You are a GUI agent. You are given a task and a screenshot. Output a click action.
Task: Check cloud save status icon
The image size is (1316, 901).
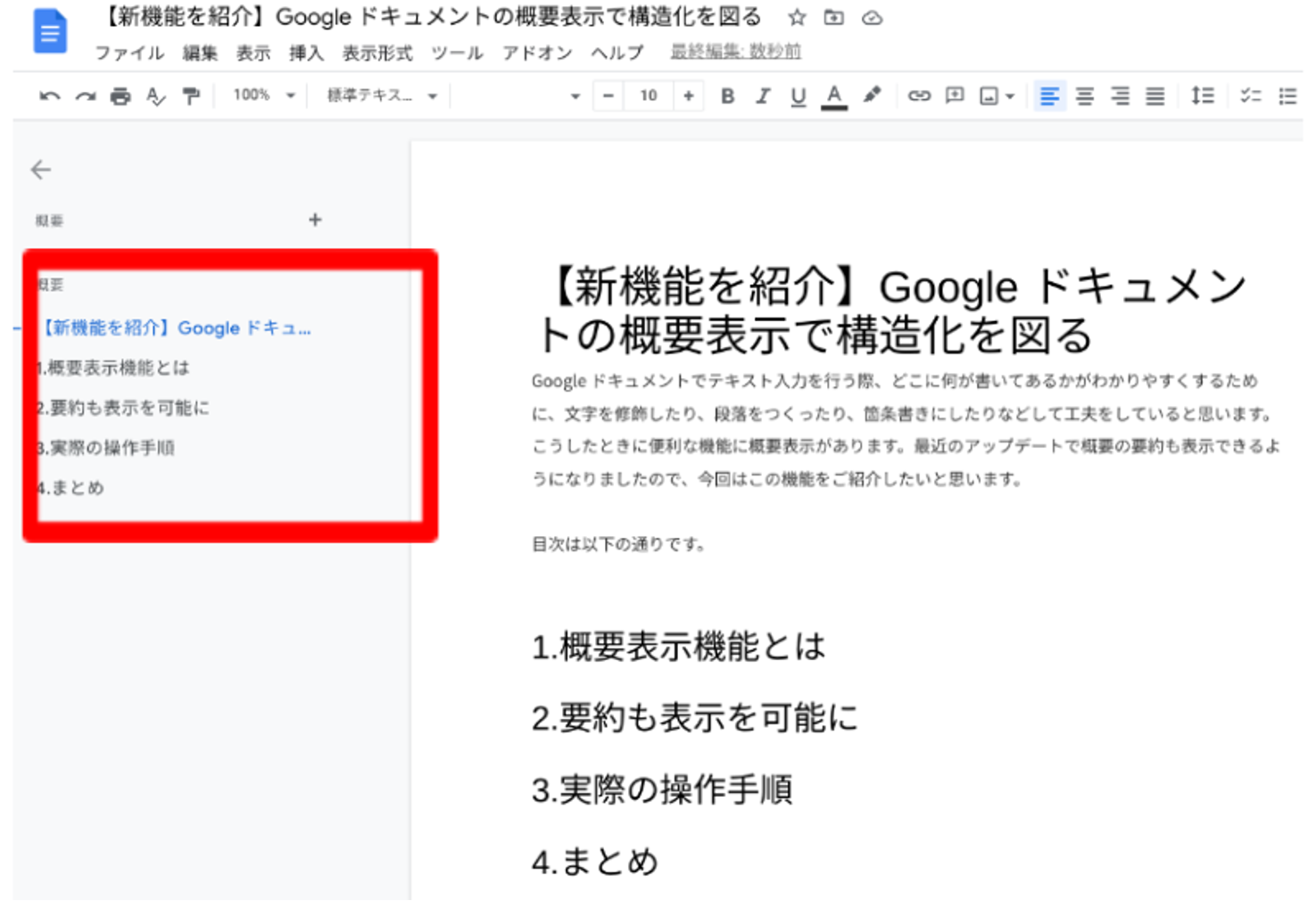coord(872,17)
